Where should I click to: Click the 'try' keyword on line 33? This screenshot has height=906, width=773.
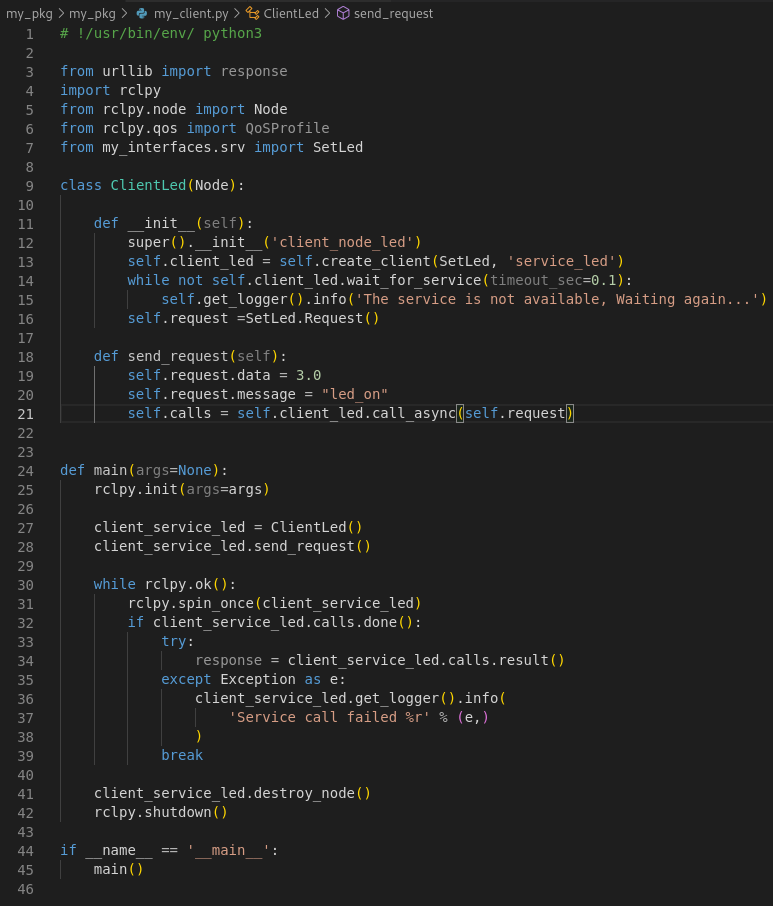click(174, 642)
